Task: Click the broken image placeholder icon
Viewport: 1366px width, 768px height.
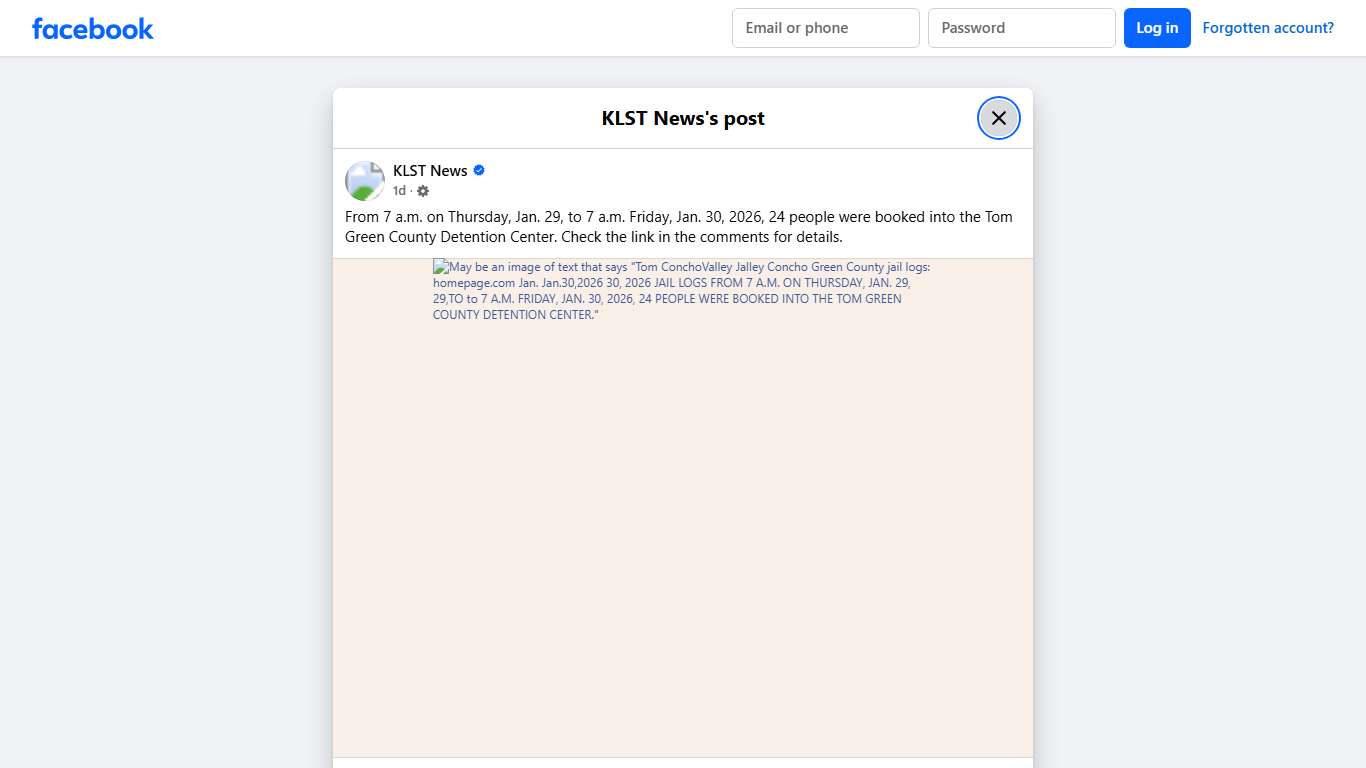Action: (439, 266)
